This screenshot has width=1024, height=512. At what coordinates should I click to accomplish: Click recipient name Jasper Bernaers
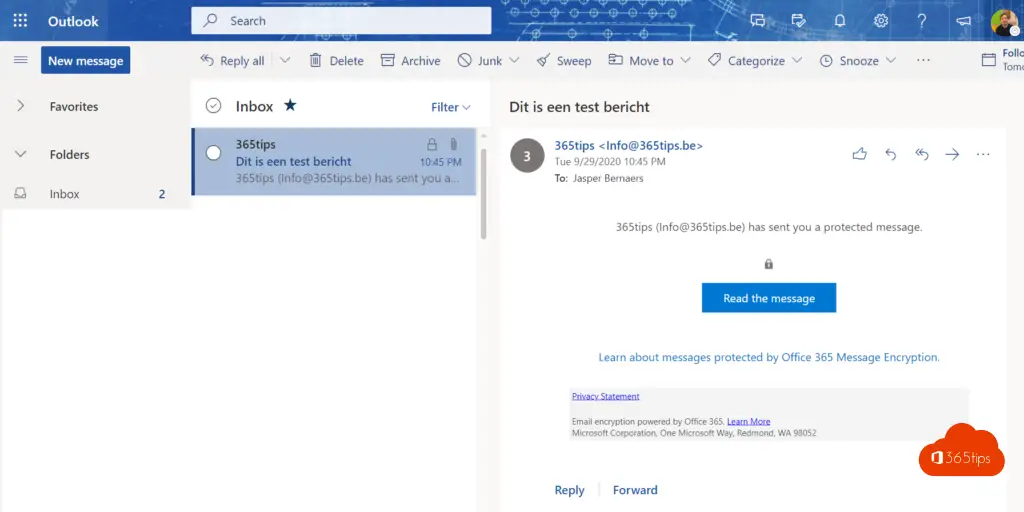(608, 178)
